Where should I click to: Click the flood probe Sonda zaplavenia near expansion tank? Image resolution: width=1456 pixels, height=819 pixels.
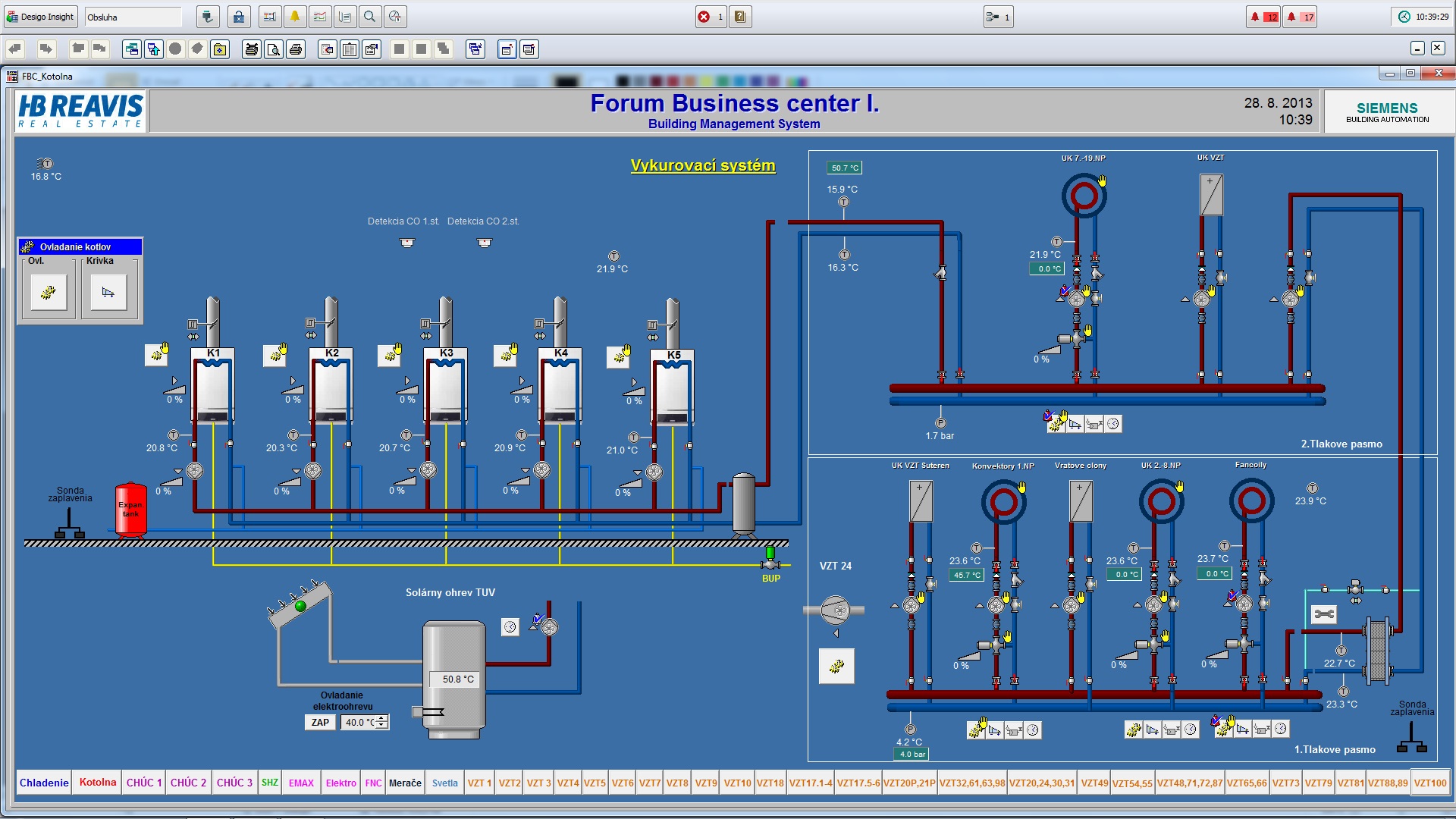69,524
